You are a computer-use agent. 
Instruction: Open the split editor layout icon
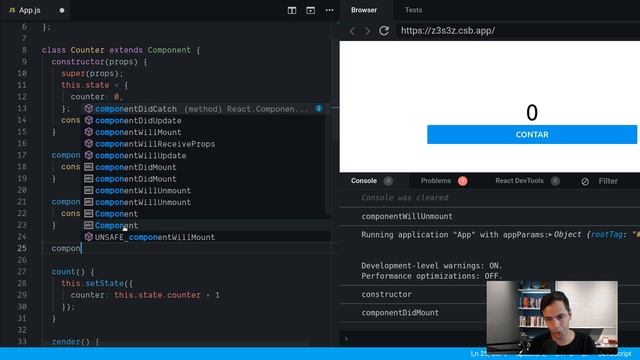coord(292,10)
